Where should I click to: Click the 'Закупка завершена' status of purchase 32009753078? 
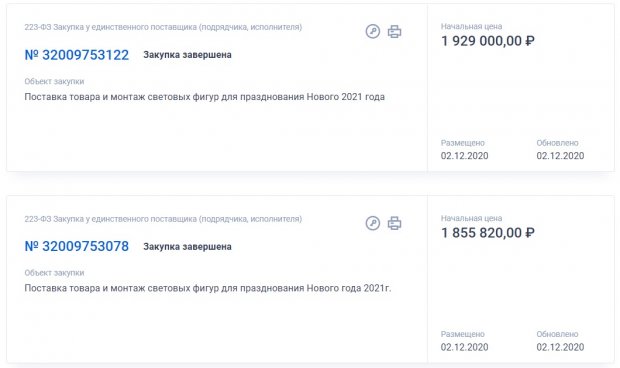[187, 246]
